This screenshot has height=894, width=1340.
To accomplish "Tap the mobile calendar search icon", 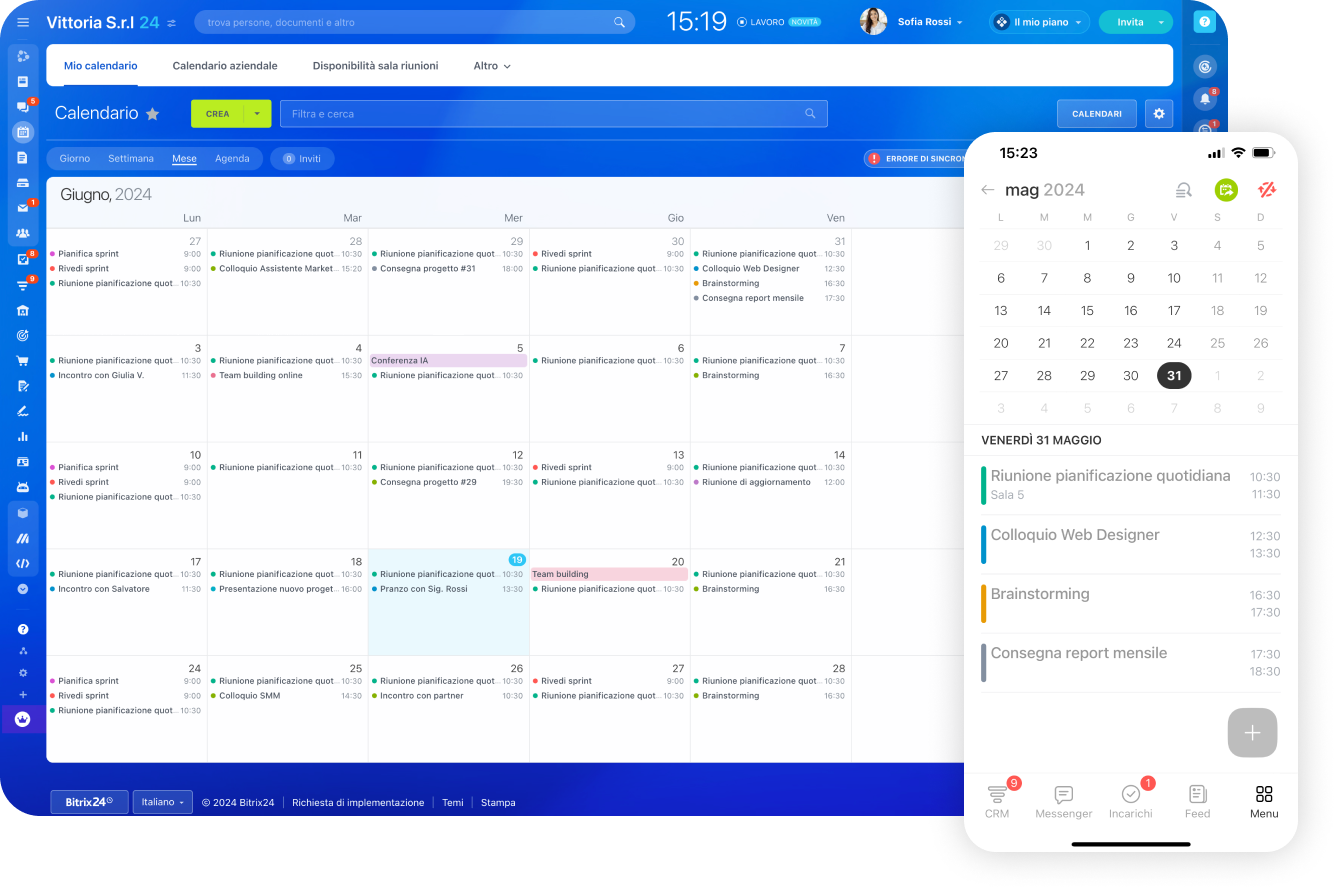I will (1183, 190).
